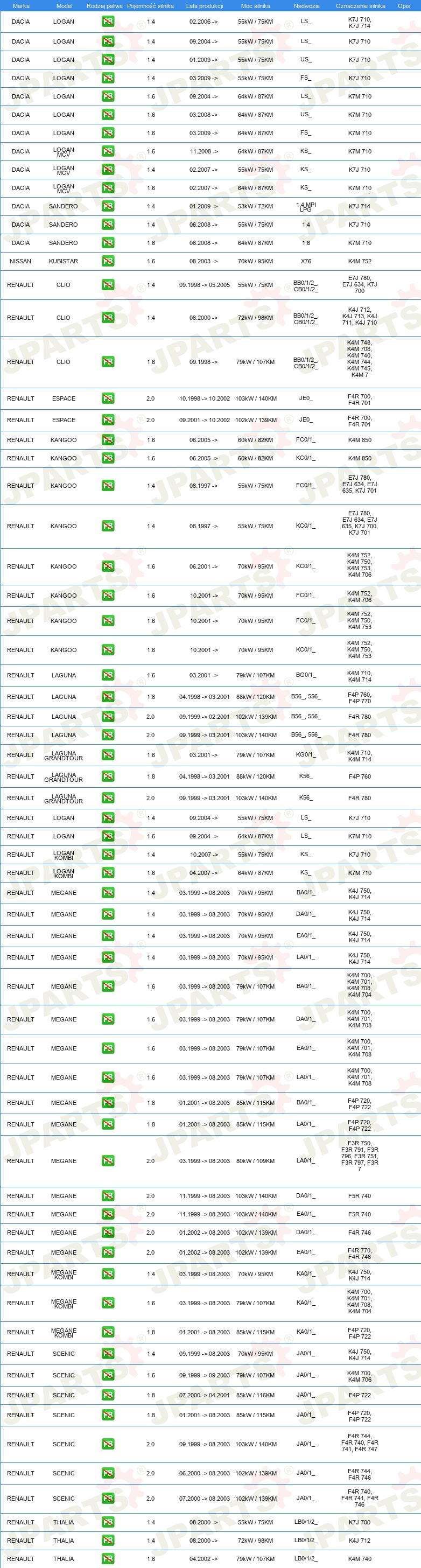The height and width of the screenshot is (1568, 421).
Task: Click the Model column header
Action: coord(64,6)
